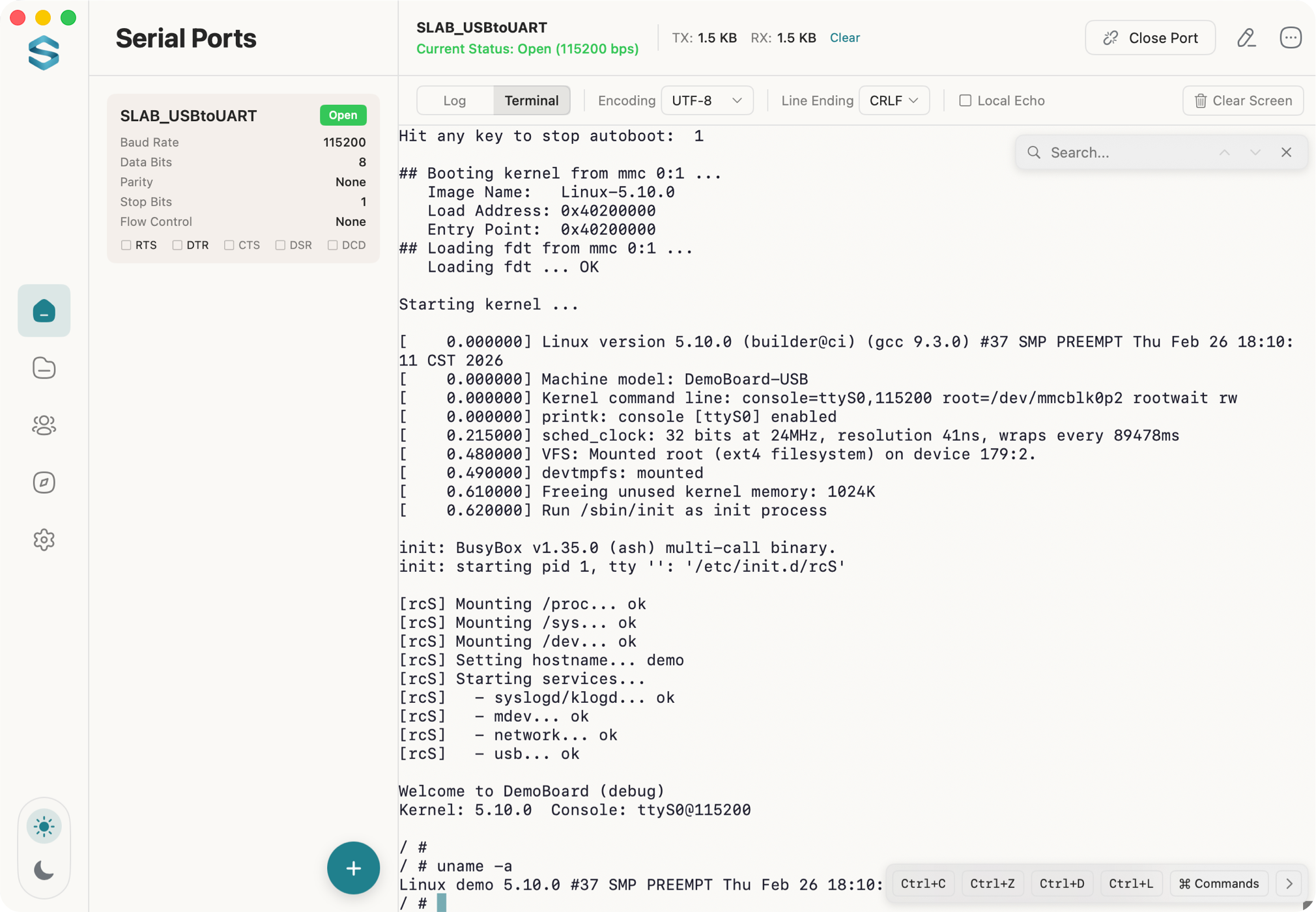Clear the TX/RX byte counters
This screenshot has height=912, width=1316.
844,38
